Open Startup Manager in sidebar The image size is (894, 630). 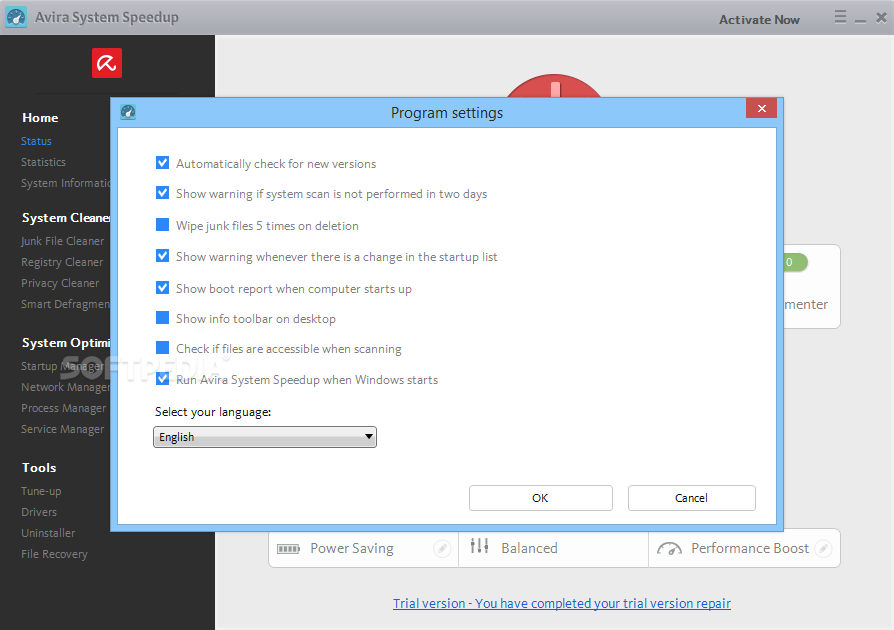(x=63, y=366)
